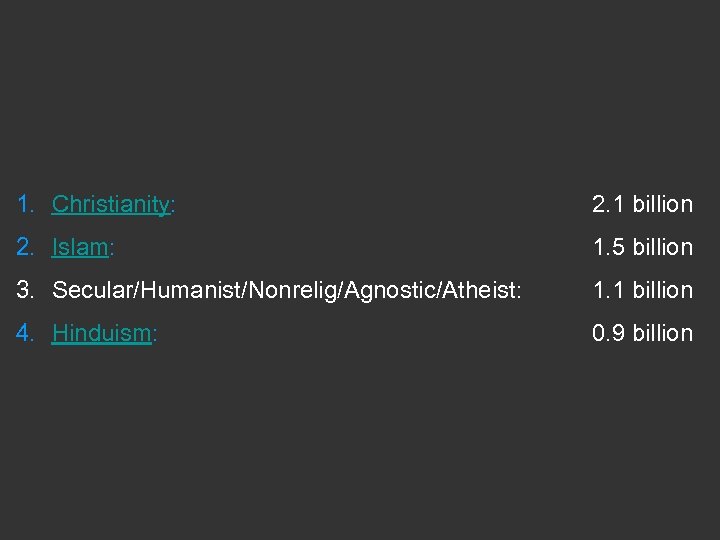
Task: Click the empty dark area above the list
Action: 360,90
